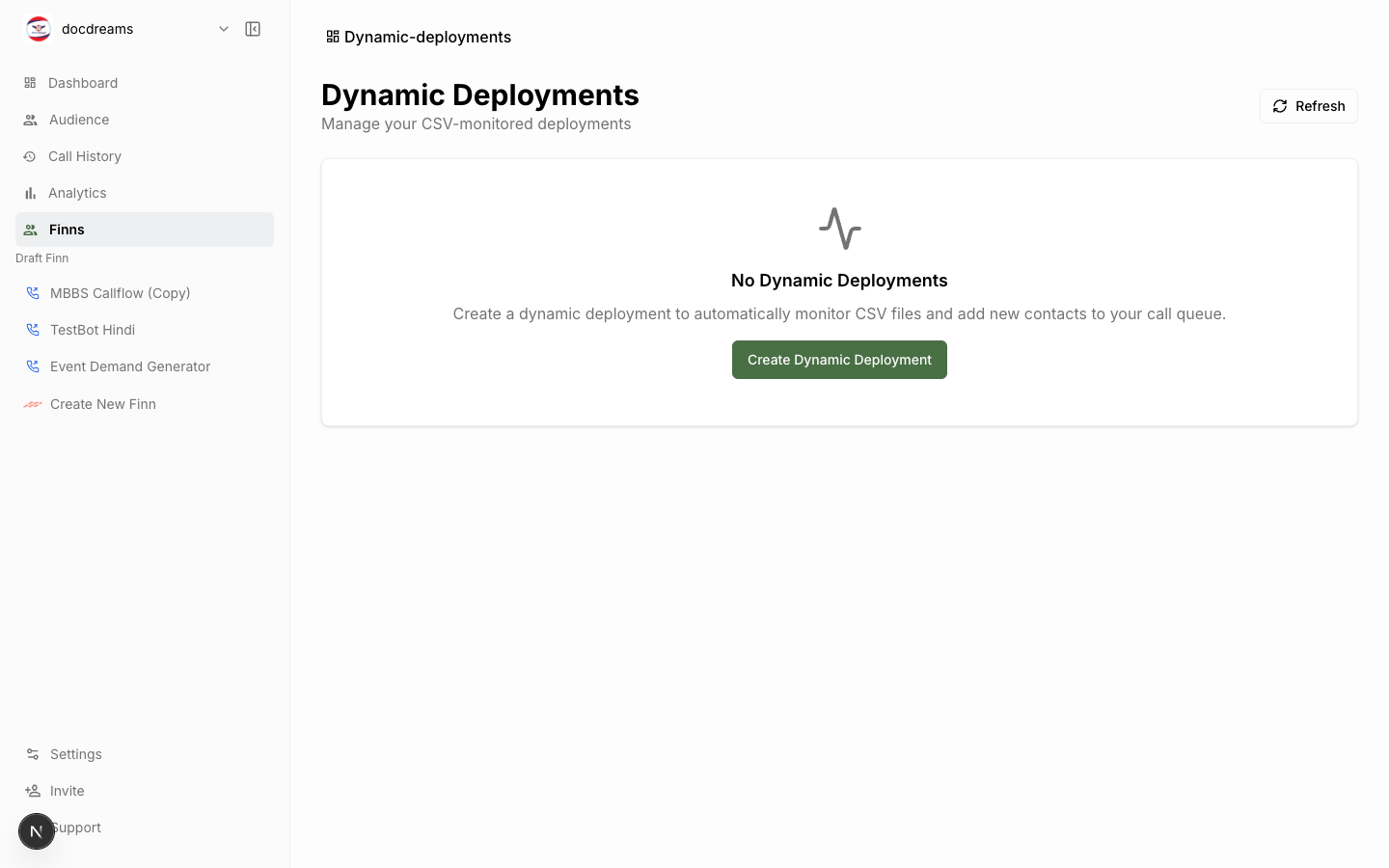Click the phone icon beside Event Demand Generator
1389x868 pixels.
click(33, 366)
